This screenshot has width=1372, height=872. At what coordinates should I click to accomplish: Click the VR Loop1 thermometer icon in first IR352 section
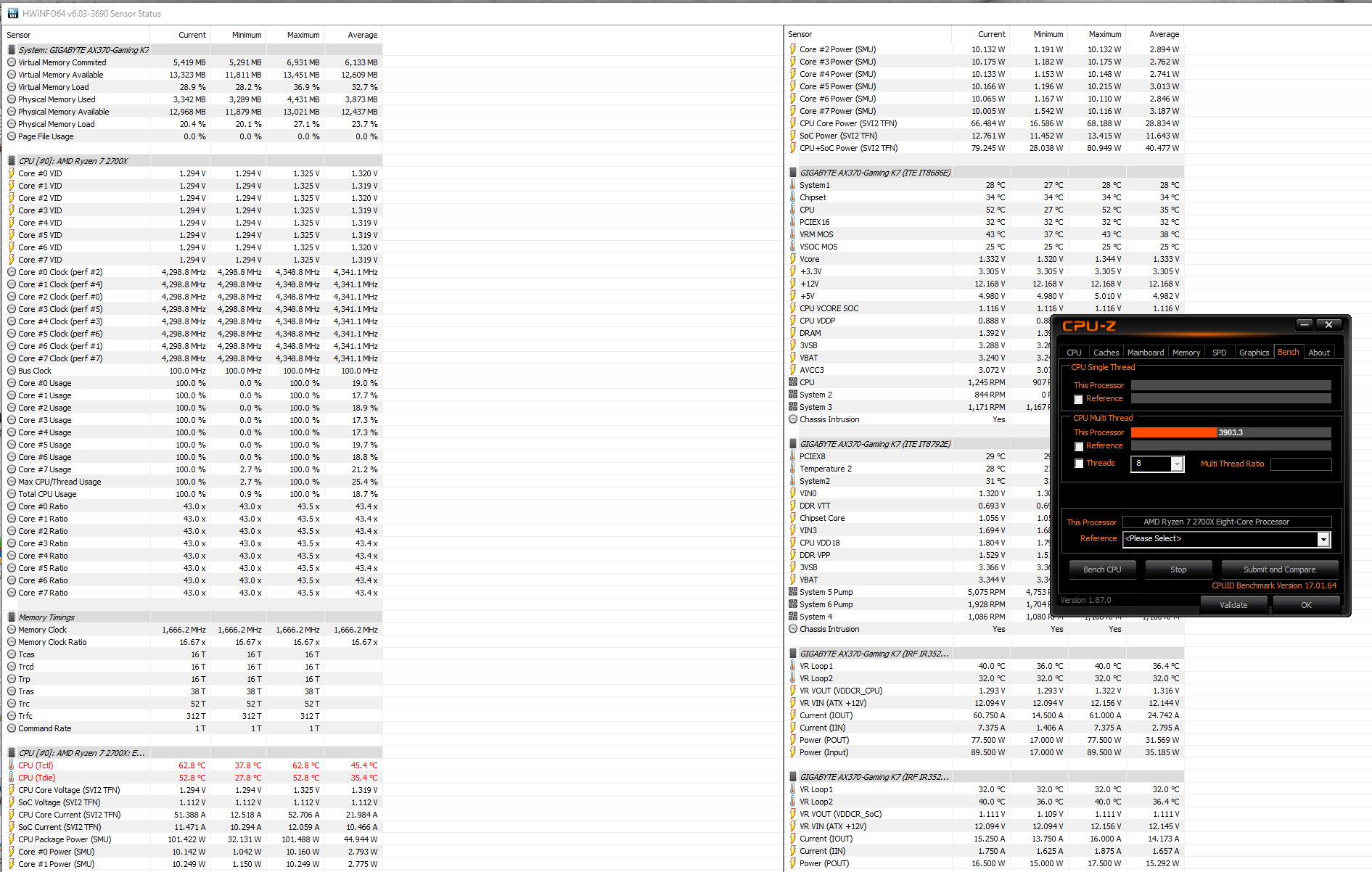(x=793, y=666)
